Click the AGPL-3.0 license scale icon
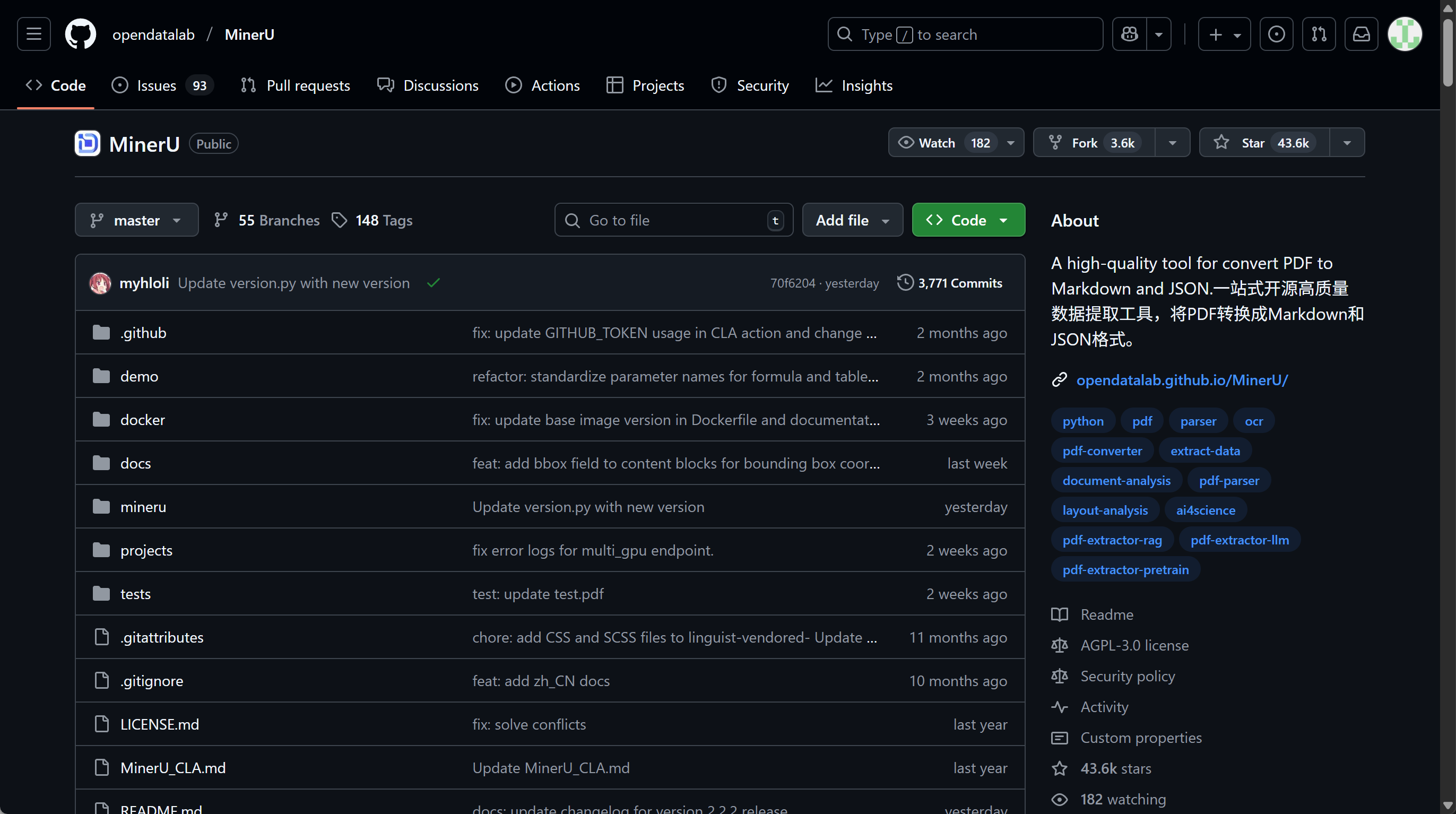This screenshot has height=814, width=1456. 1059,646
